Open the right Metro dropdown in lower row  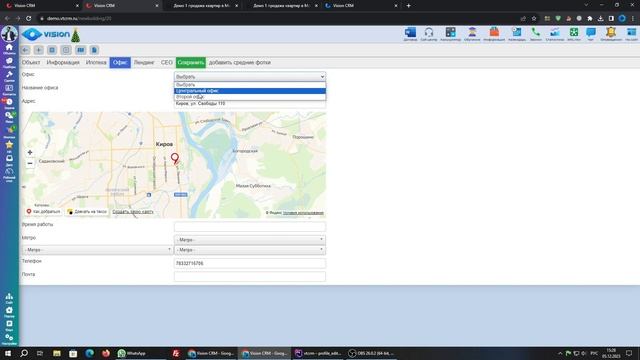point(250,249)
